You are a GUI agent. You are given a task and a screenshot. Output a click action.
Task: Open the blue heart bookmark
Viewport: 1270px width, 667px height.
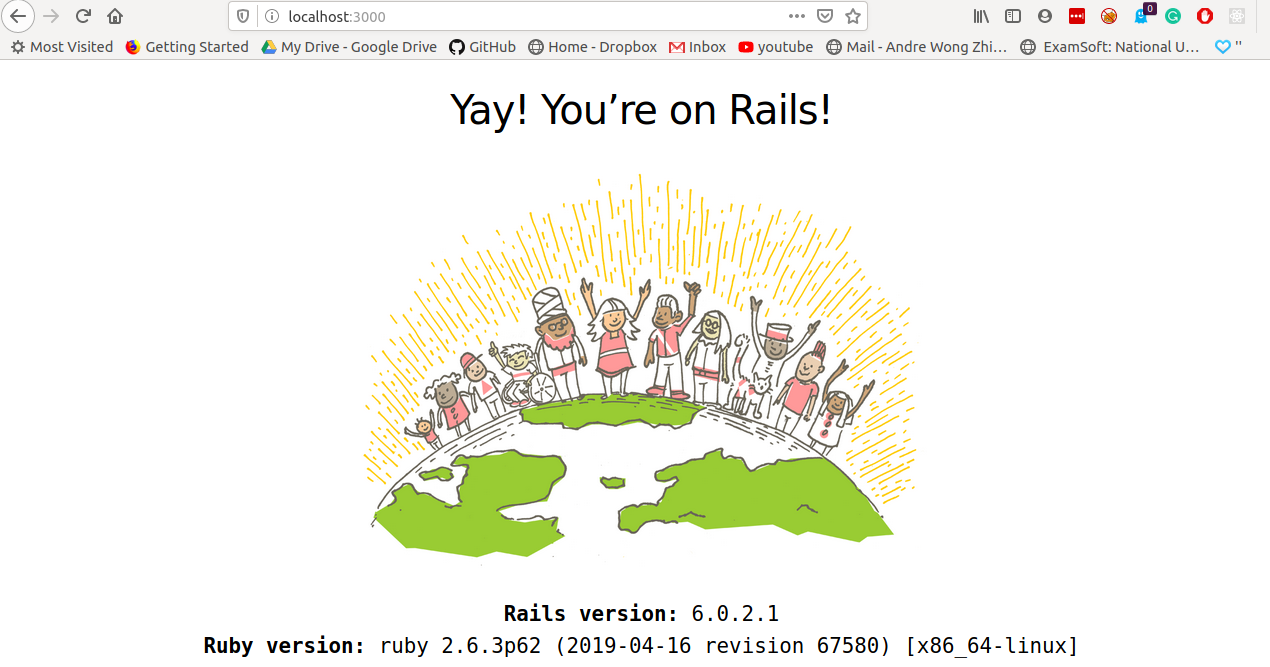pos(1228,47)
